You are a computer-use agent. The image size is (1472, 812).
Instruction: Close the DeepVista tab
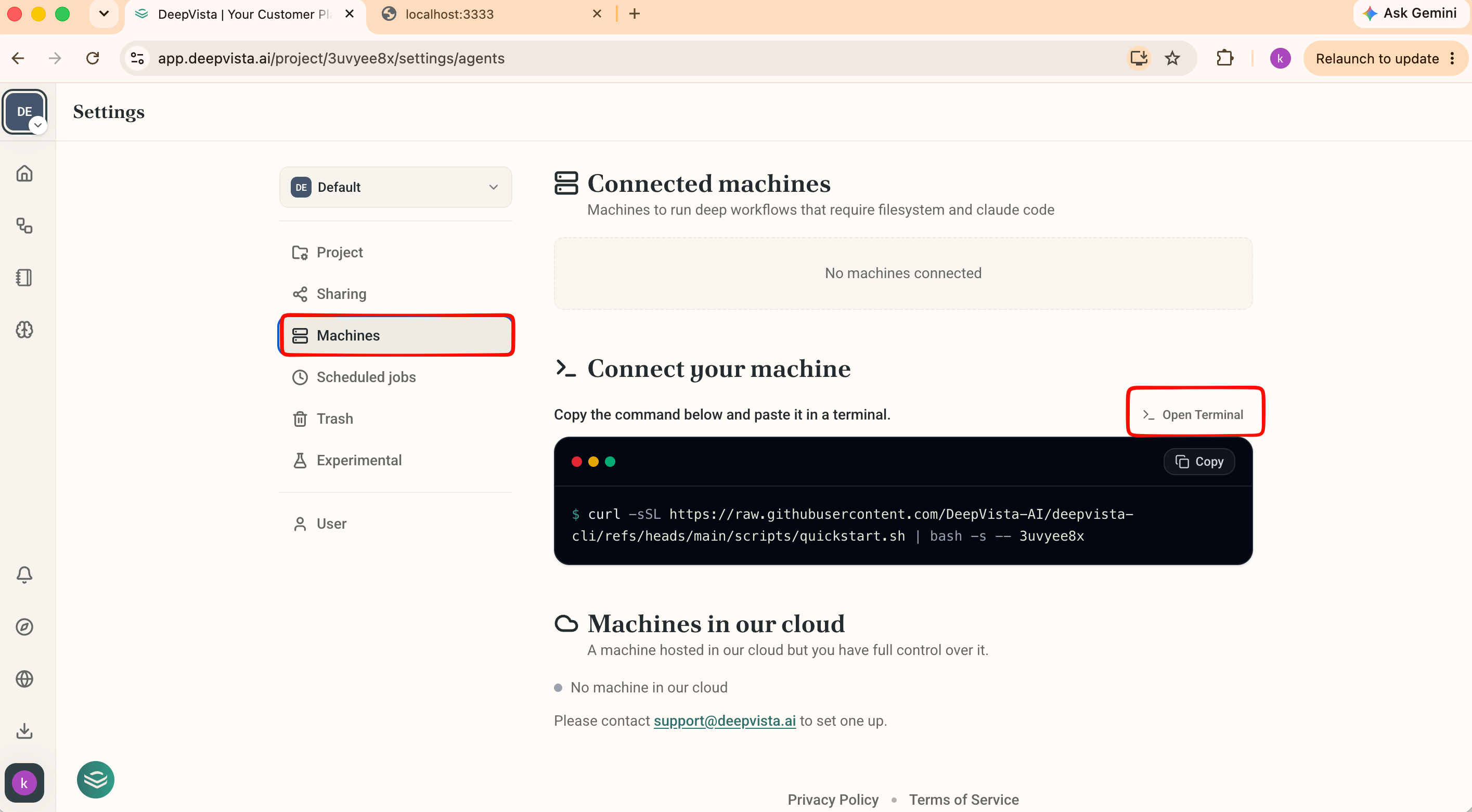[350, 14]
